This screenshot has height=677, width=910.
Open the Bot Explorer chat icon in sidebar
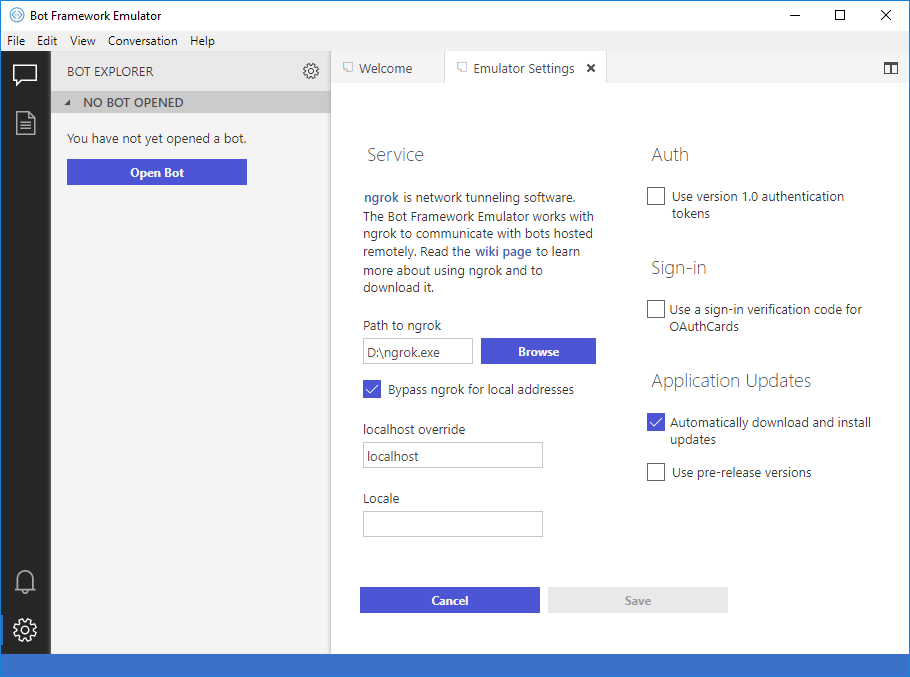pos(25,75)
